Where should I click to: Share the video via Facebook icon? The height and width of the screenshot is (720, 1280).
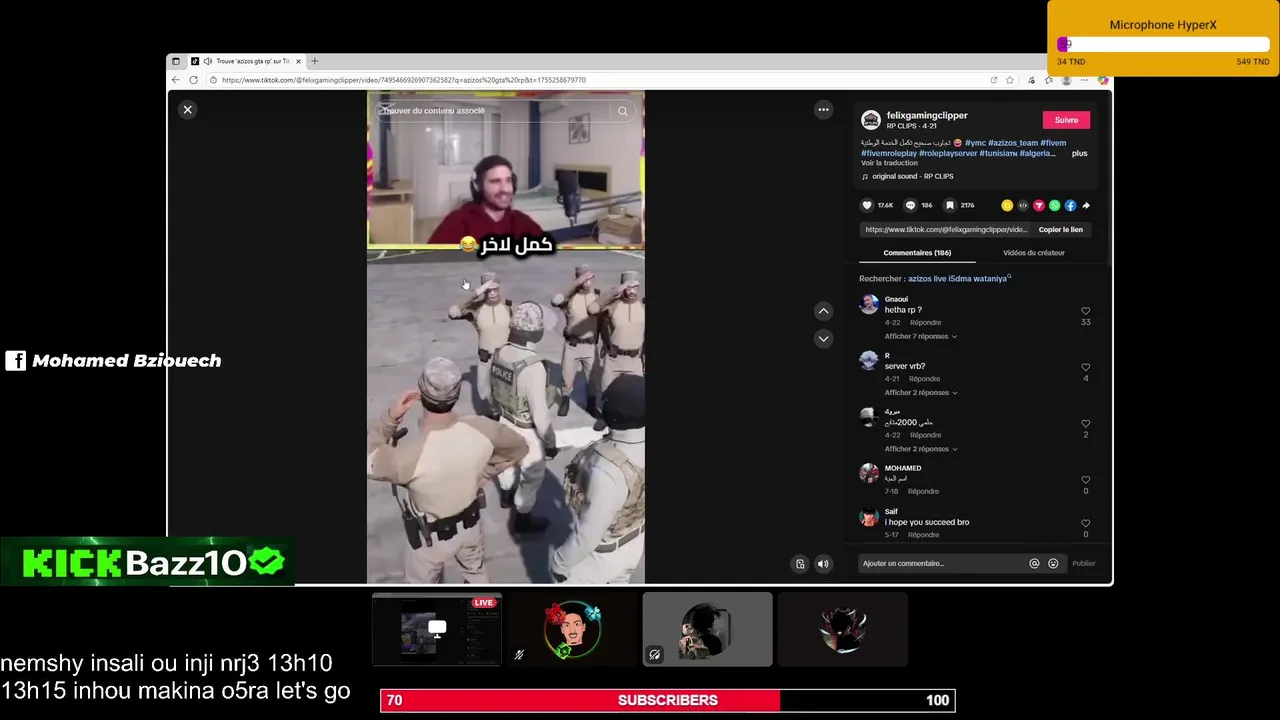(x=1070, y=205)
